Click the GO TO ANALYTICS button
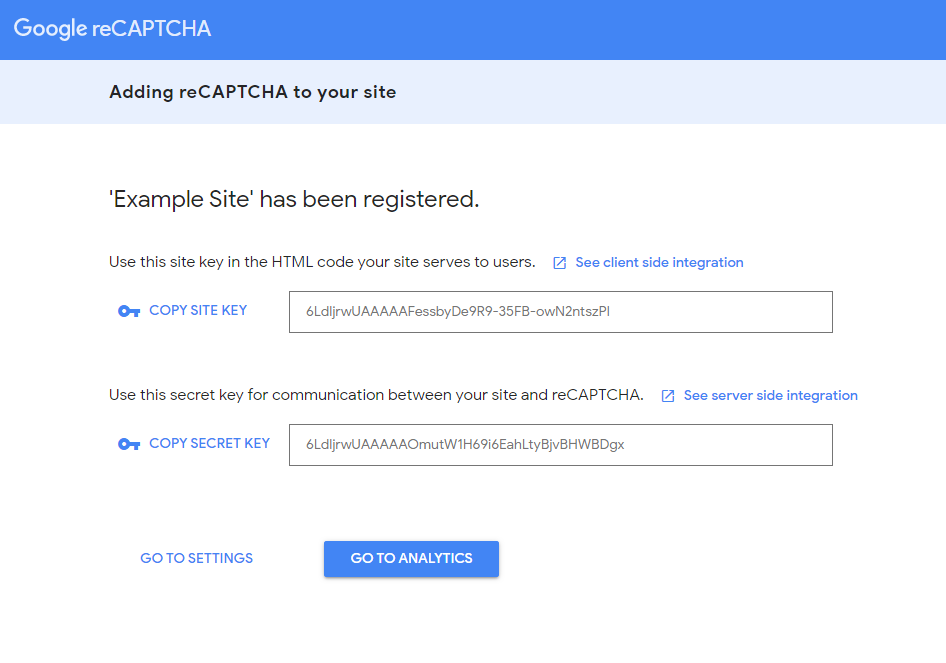Viewport: 946px width, 663px height. pos(411,559)
